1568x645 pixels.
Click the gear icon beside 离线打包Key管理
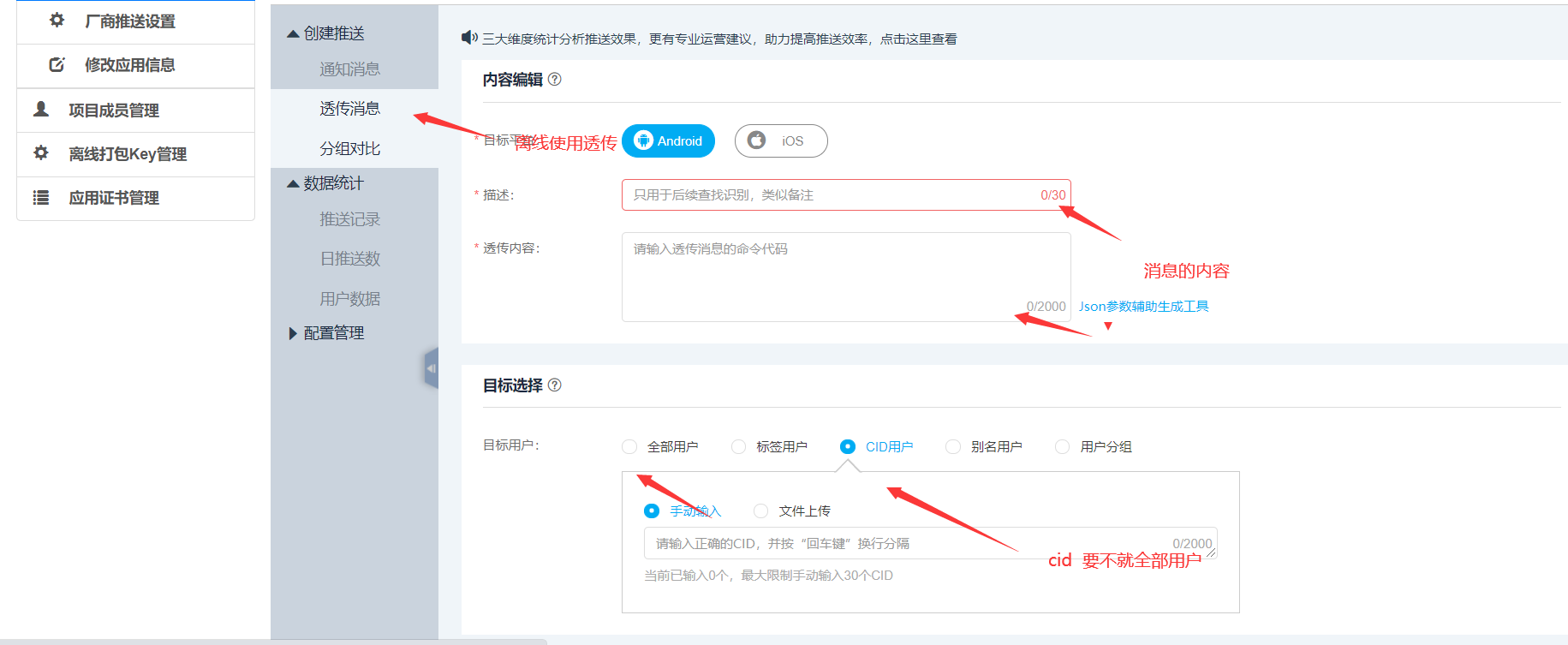(x=40, y=152)
